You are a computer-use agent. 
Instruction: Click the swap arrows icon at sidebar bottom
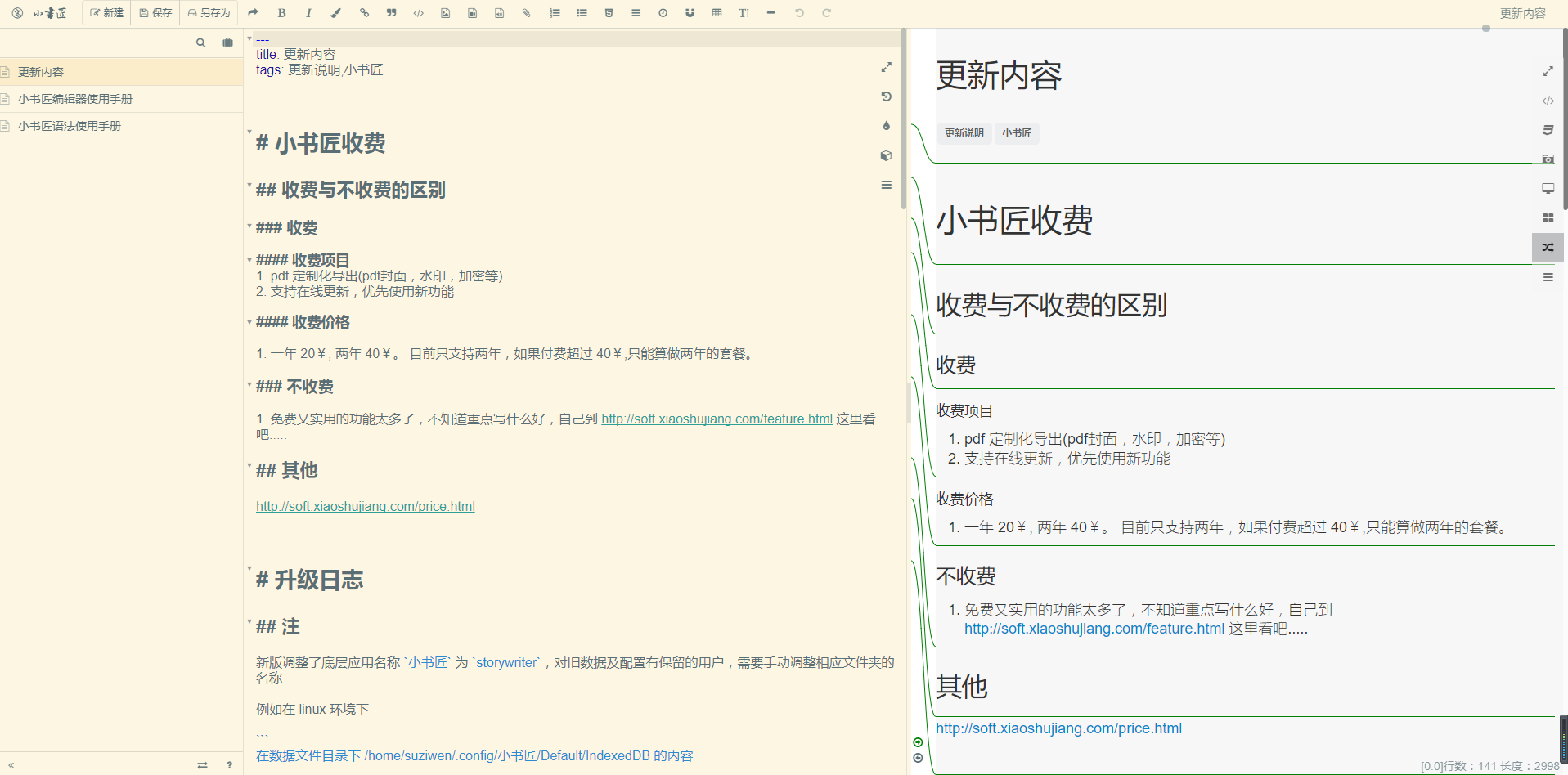[x=202, y=765]
